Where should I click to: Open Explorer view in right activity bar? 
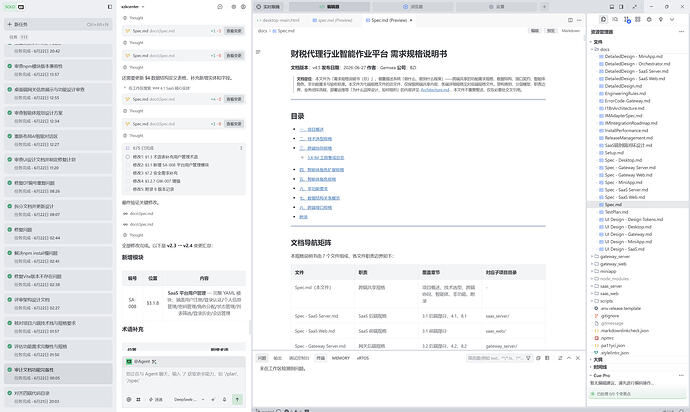coord(603,19)
